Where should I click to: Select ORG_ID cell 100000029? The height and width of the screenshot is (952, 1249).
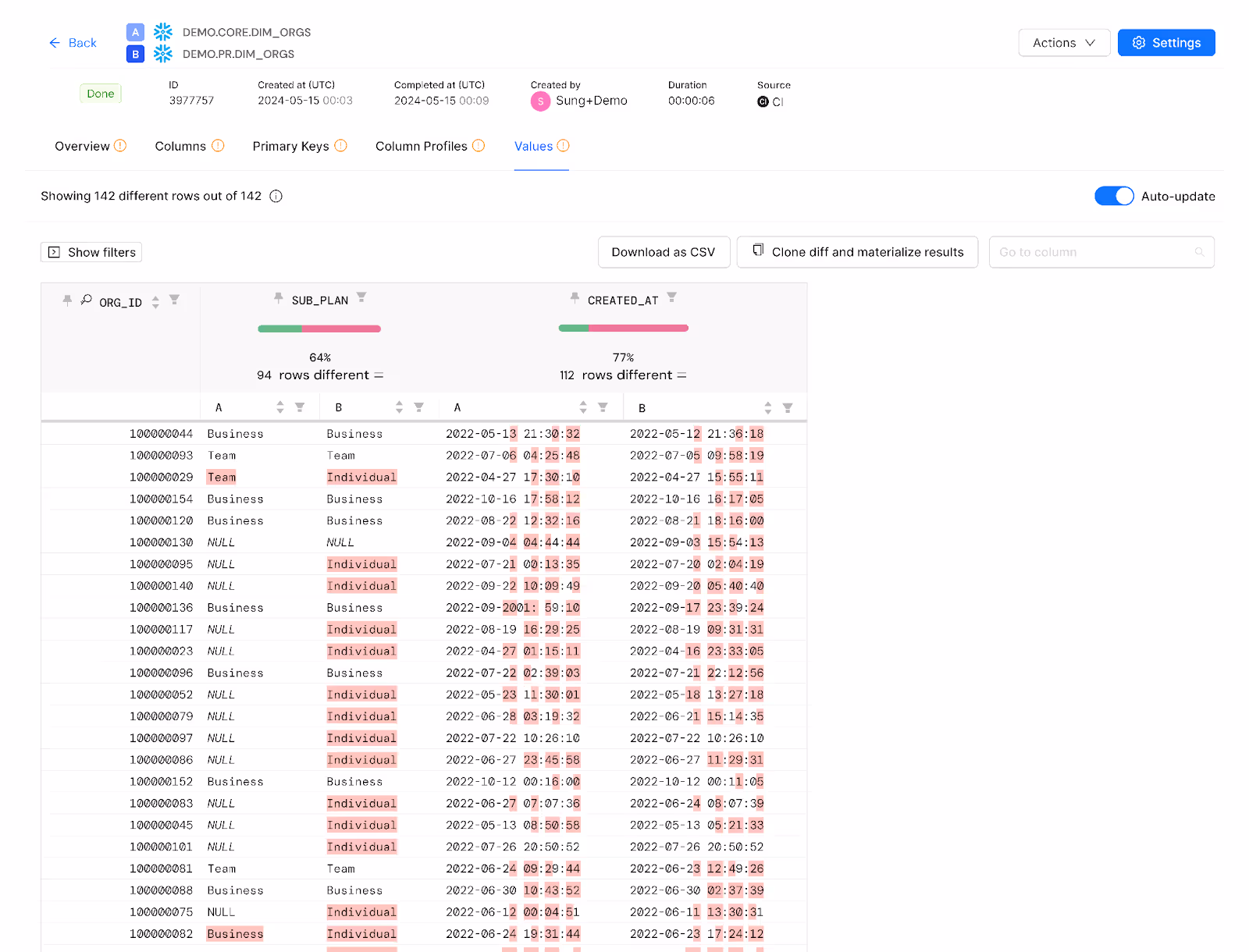162,478
